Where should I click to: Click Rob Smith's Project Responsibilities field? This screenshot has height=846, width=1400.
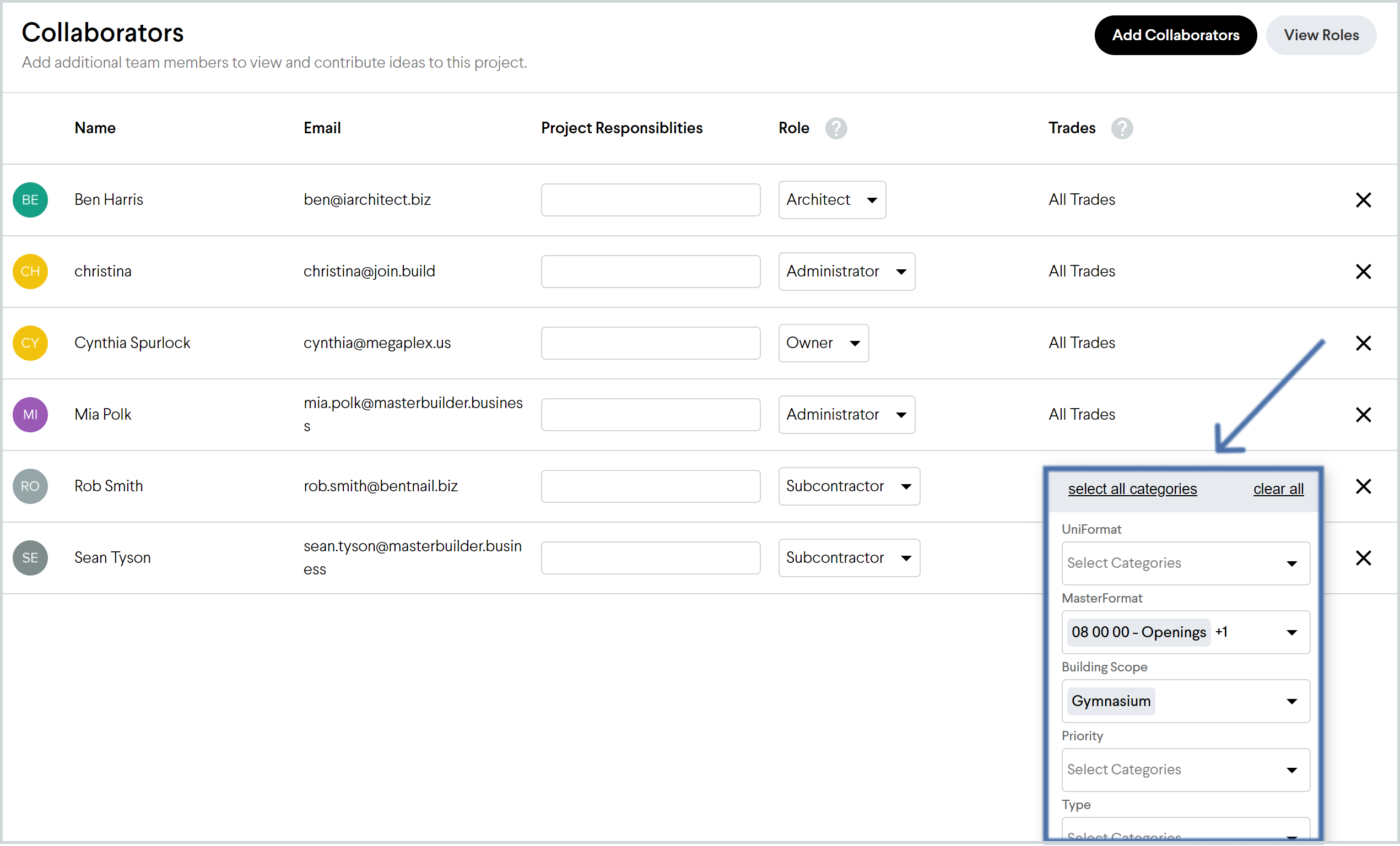coord(651,486)
